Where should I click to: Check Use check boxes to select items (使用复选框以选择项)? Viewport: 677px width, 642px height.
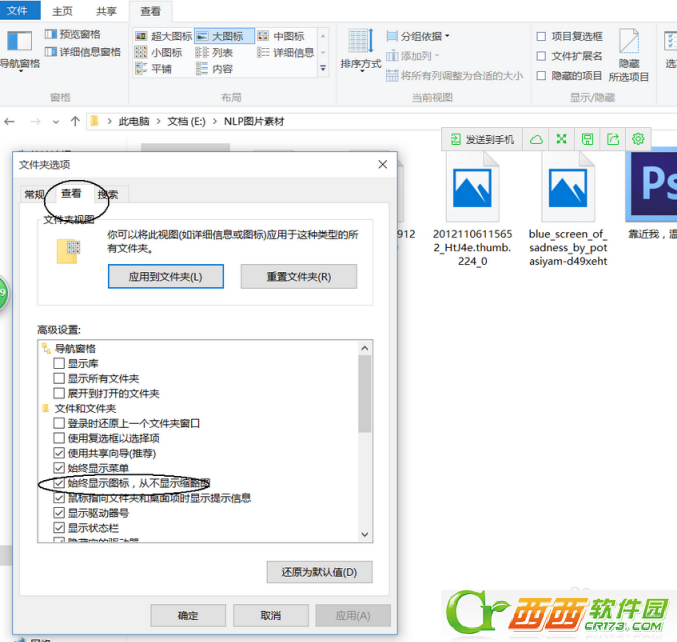pos(59,438)
